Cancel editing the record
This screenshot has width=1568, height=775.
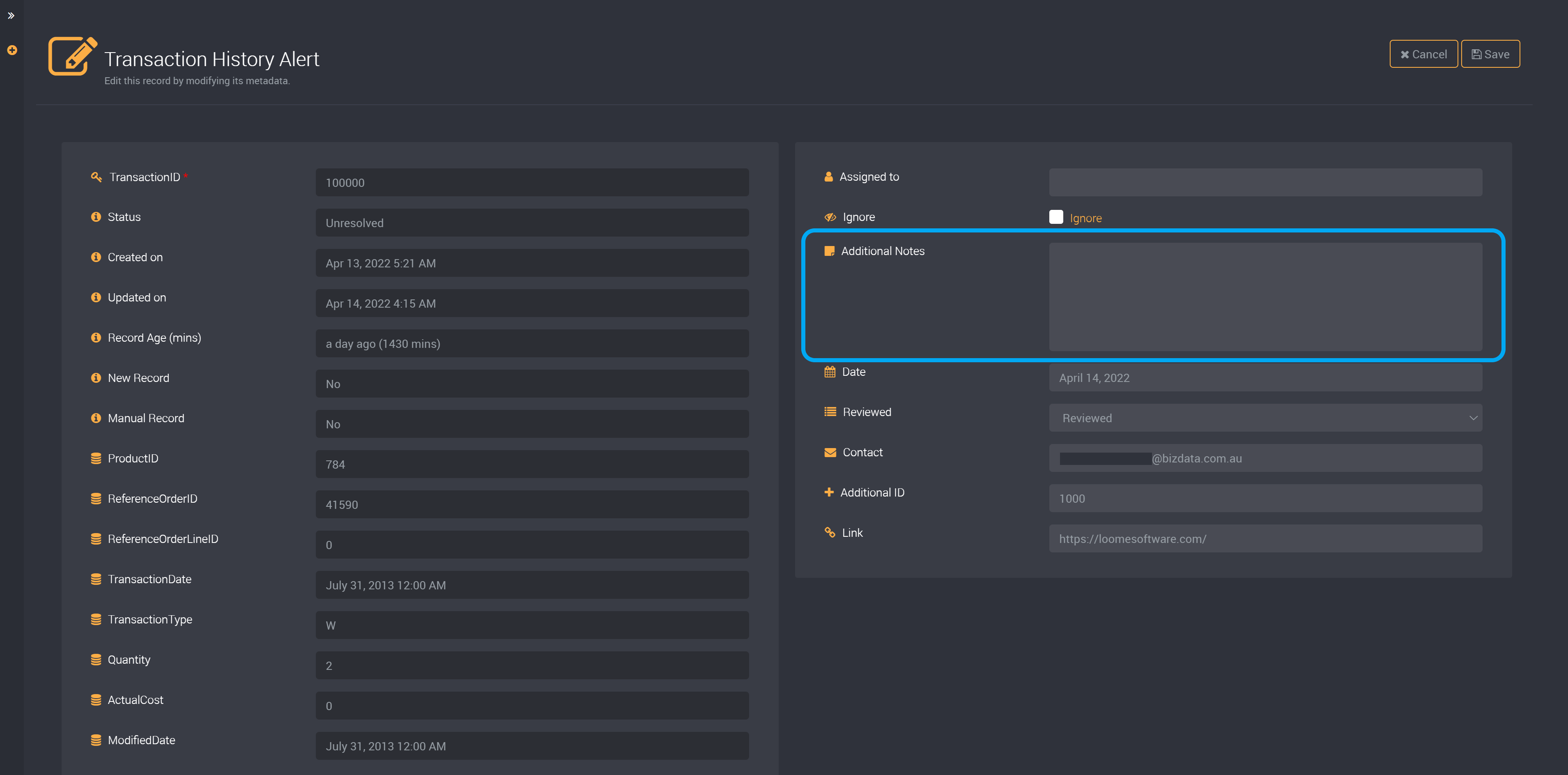click(1423, 54)
